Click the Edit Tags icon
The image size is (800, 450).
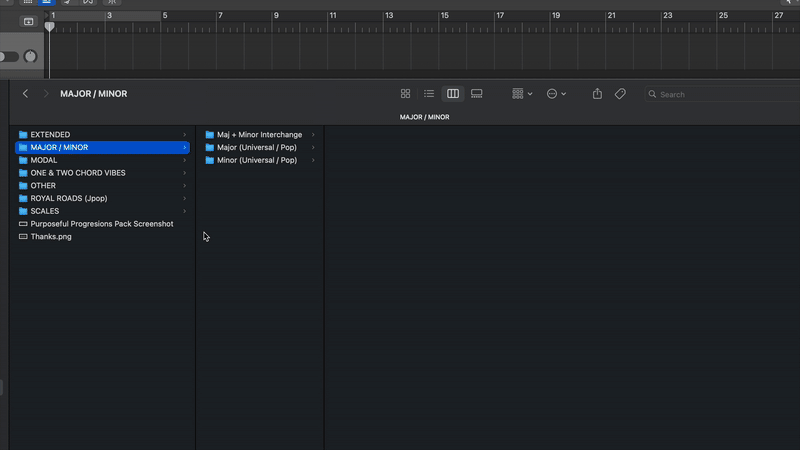point(620,94)
